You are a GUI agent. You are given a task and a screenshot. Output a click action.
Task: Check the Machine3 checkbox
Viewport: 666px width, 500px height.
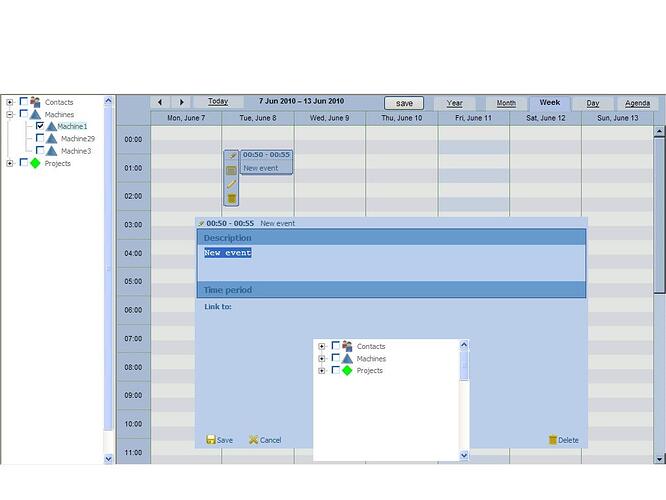pos(40,150)
